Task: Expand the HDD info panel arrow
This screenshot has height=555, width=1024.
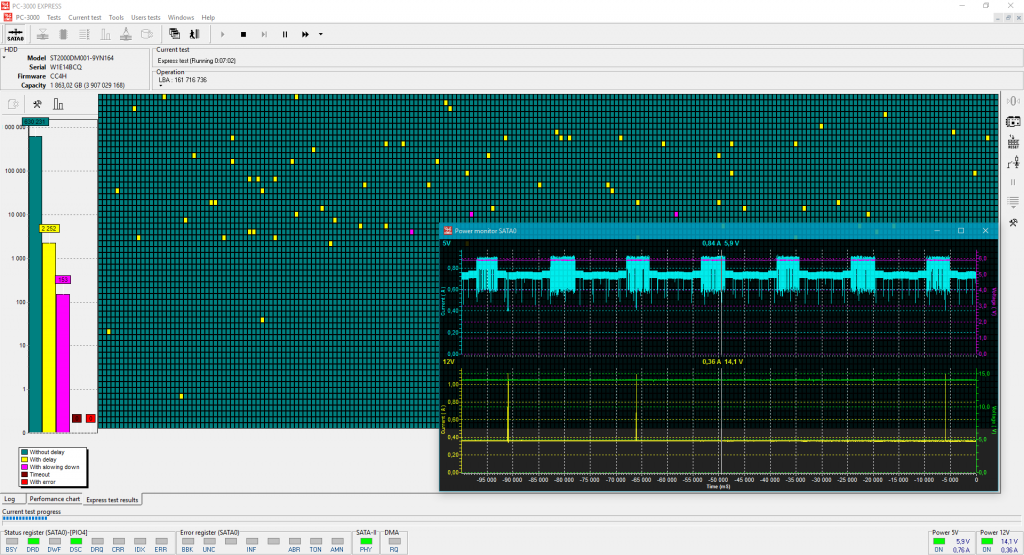Action: (x=4, y=58)
